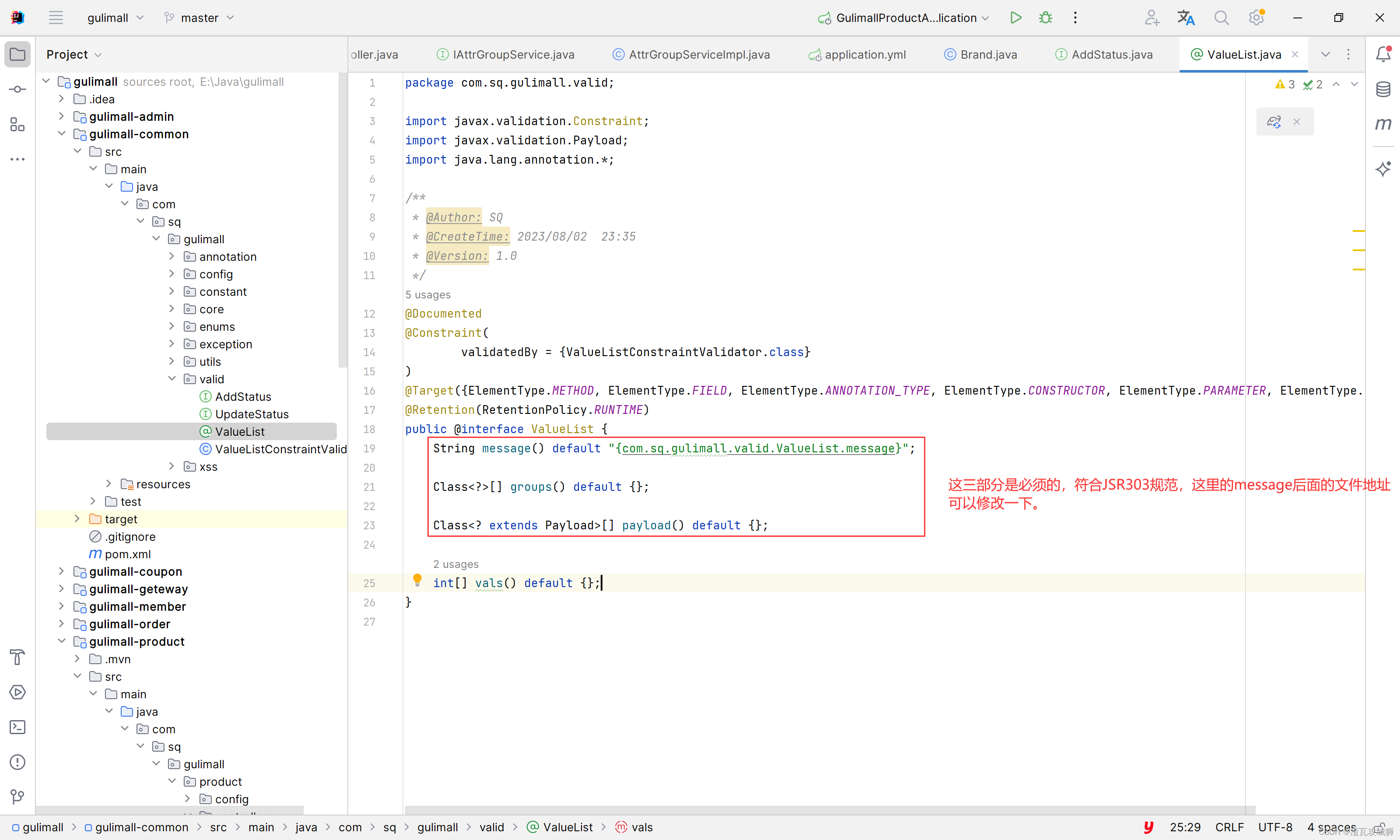The height and width of the screenshot is (840, 1400).
Task: Expand the target folder in the project tree
Action: [77, 518]
